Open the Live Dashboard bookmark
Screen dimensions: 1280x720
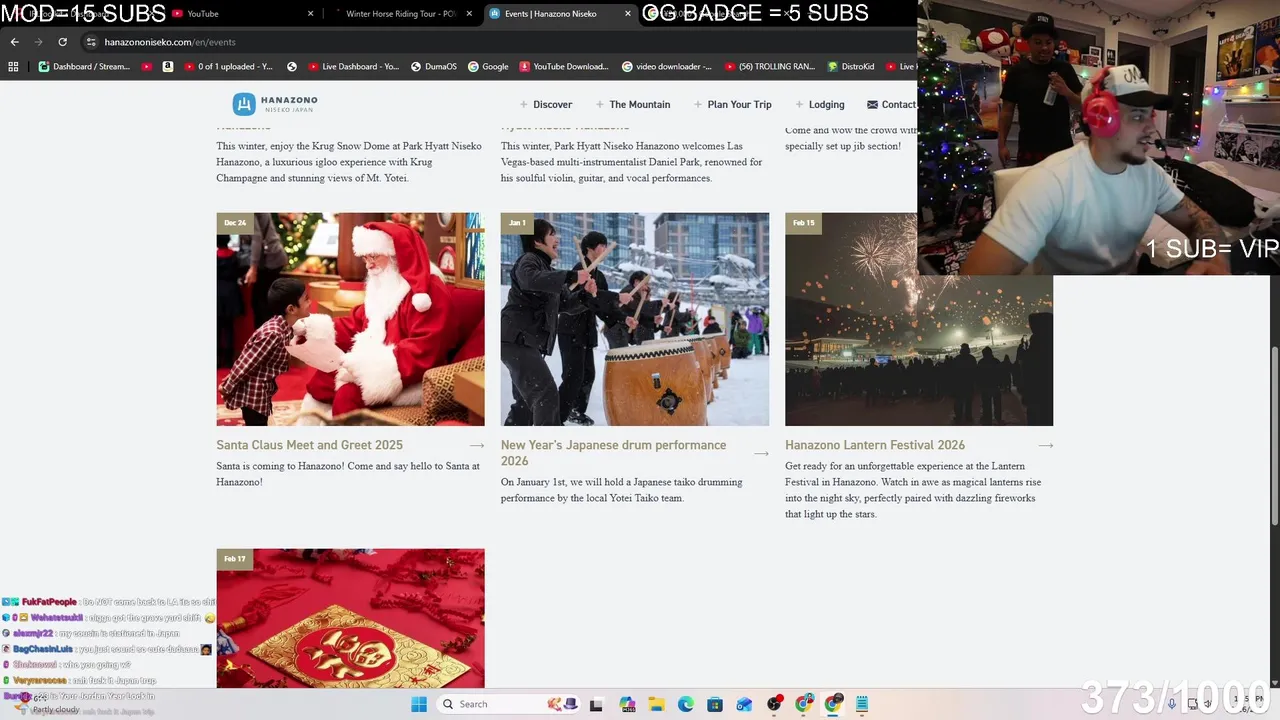click(353, 67)
